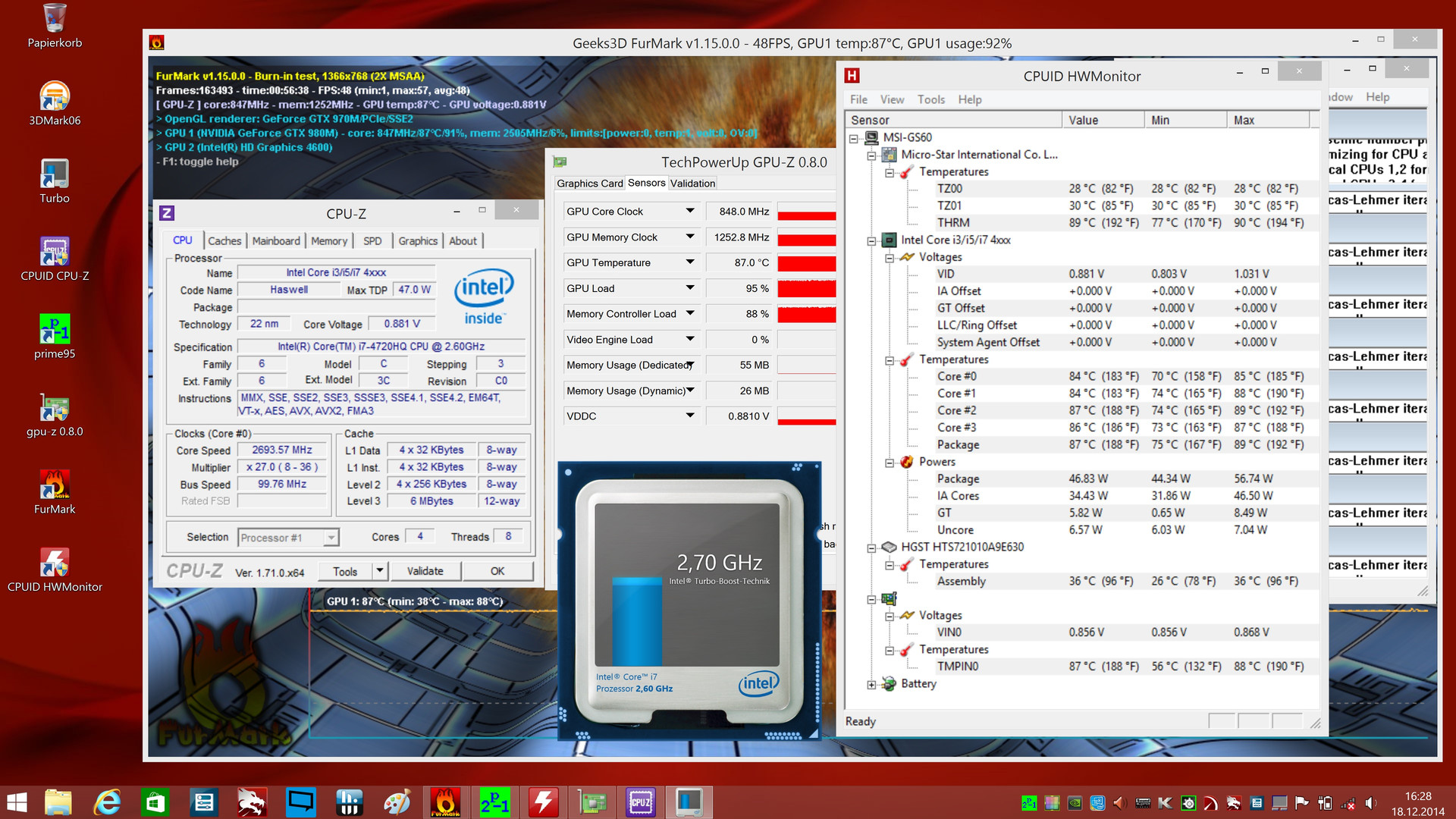Open the SPD tab in CPU-Z

coord(372,240)
